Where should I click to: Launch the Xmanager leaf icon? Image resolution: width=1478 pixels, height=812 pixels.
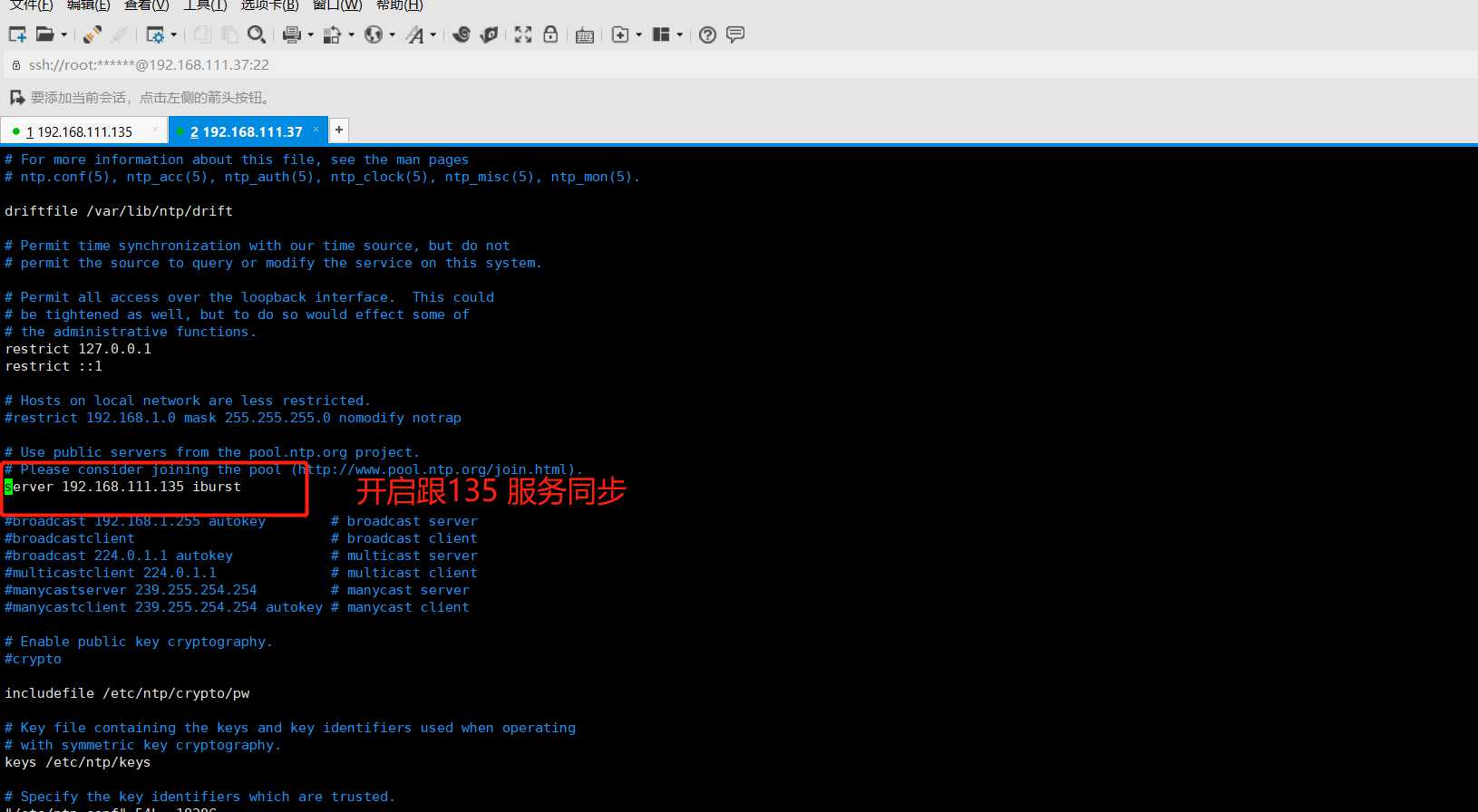click(489, 34)
